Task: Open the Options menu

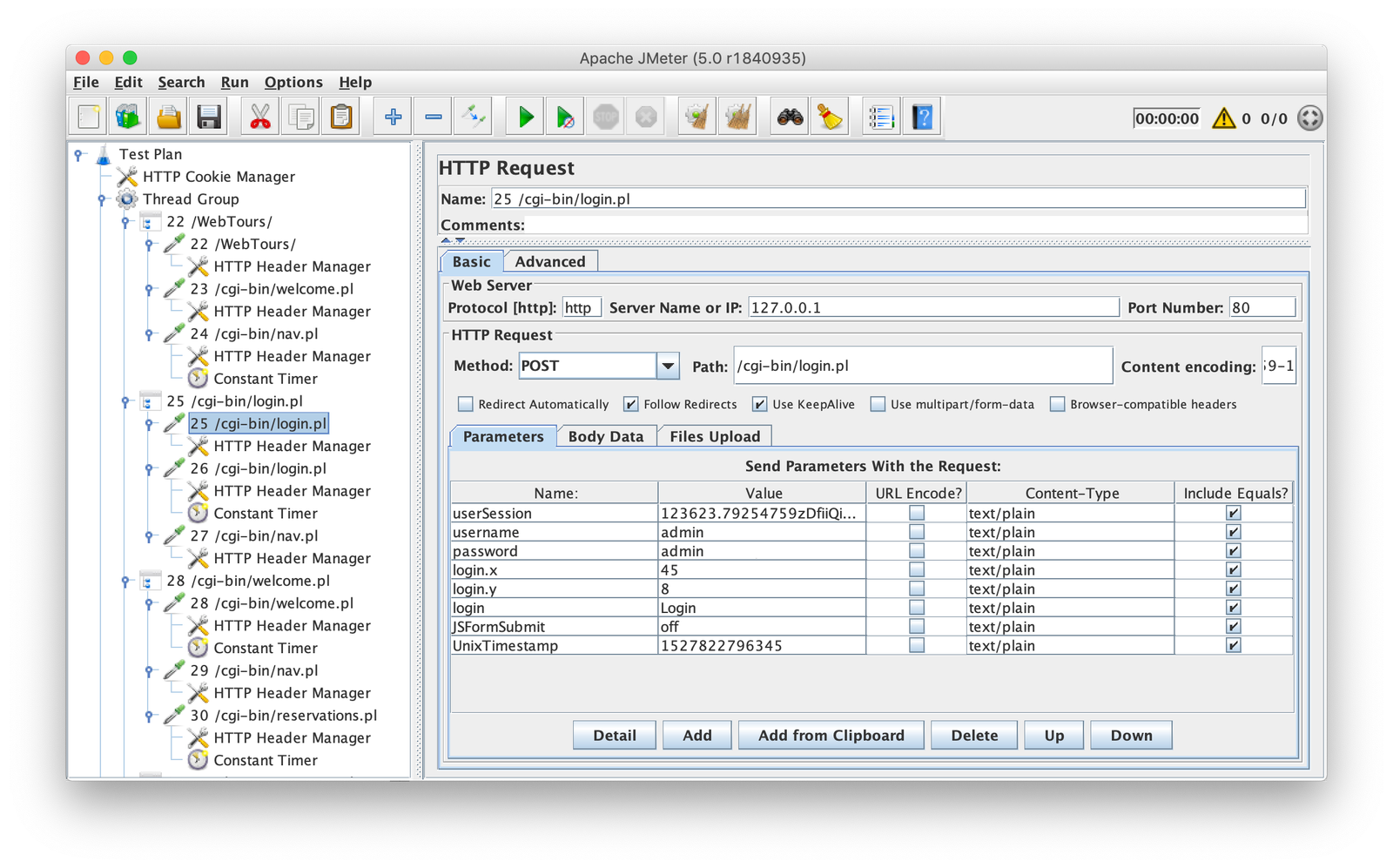Action: point(293,82)
